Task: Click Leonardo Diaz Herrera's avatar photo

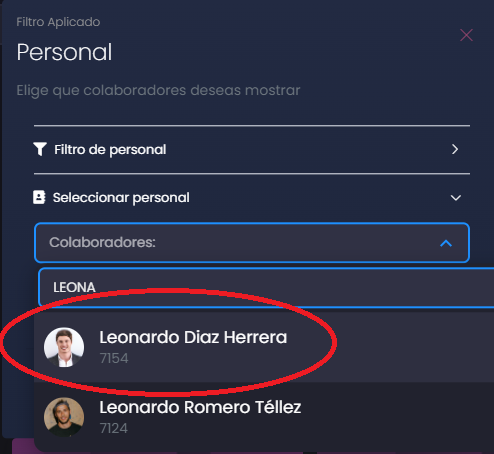Action: point(64,347)
